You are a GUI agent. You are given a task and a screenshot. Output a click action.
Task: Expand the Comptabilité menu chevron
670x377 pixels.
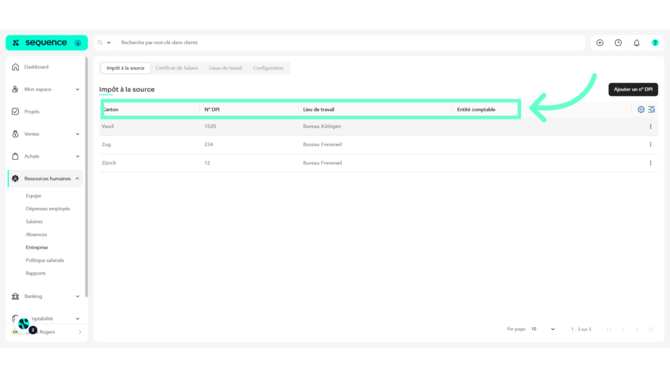(x=77, y=318)
